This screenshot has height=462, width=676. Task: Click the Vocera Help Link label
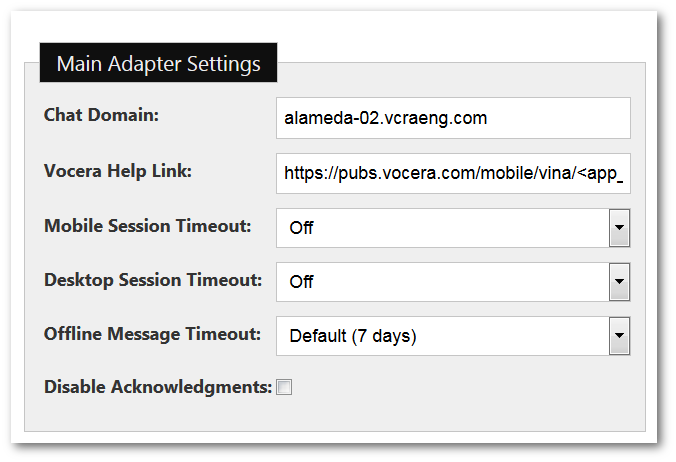(117, 170)
